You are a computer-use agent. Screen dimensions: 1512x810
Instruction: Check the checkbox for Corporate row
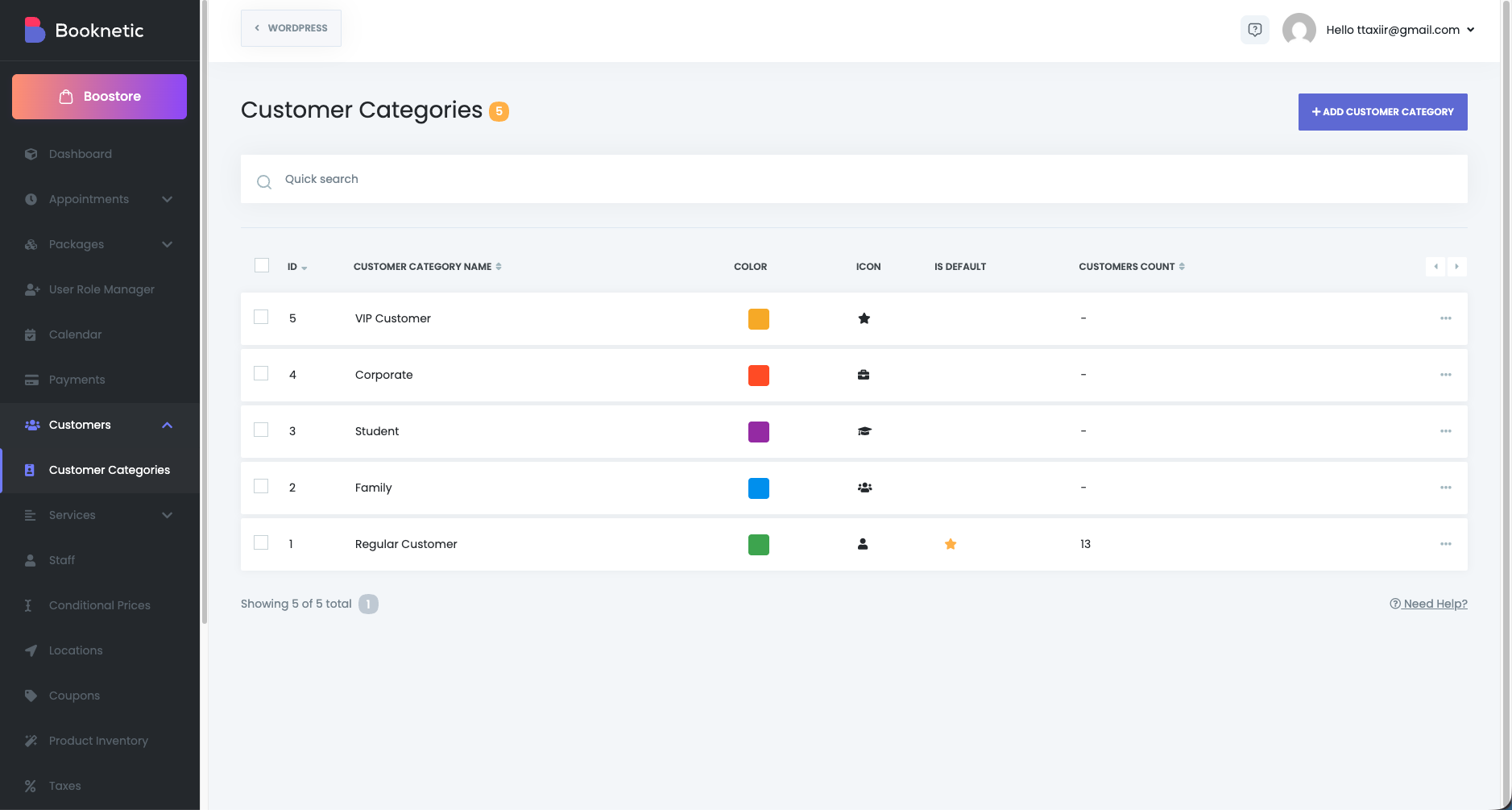tap(261, 373)
